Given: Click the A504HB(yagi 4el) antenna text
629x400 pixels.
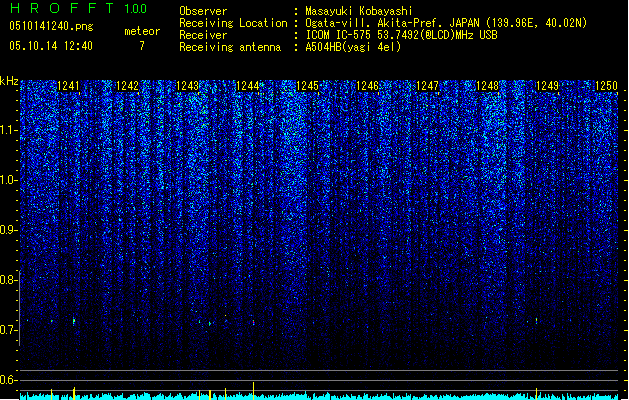Looking at the screenshot, I should click(353, 47).
